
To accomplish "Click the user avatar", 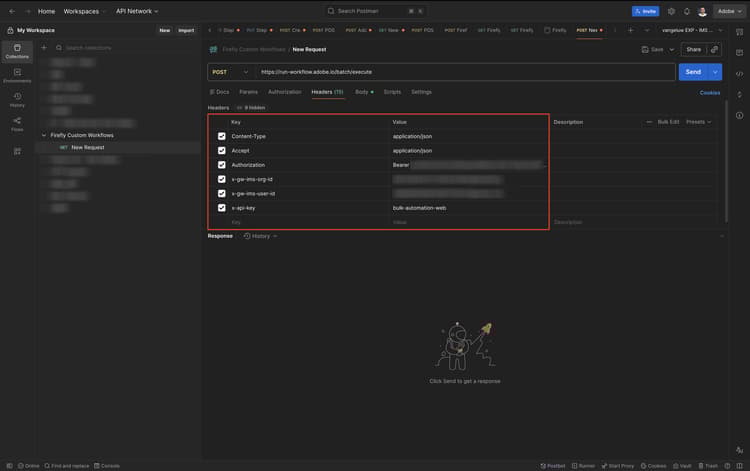I will [702, 11].
